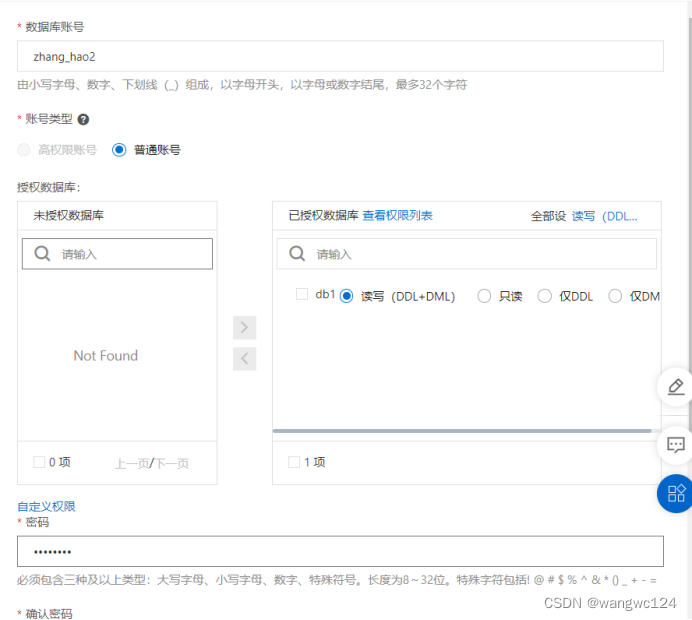
Task: Choose the 仅DM... permission for db1
Action: pyautogui.click(x=615, y=296)
